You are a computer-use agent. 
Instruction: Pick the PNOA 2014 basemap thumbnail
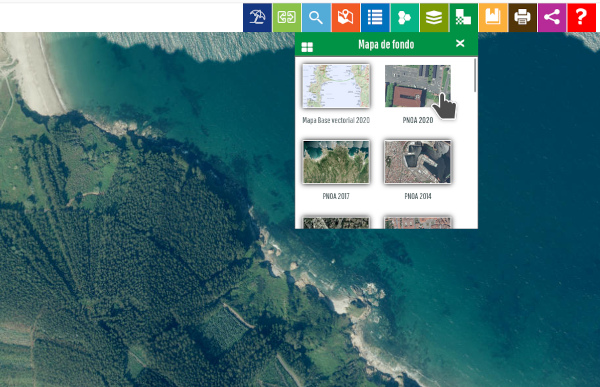(x=417, y=162)
